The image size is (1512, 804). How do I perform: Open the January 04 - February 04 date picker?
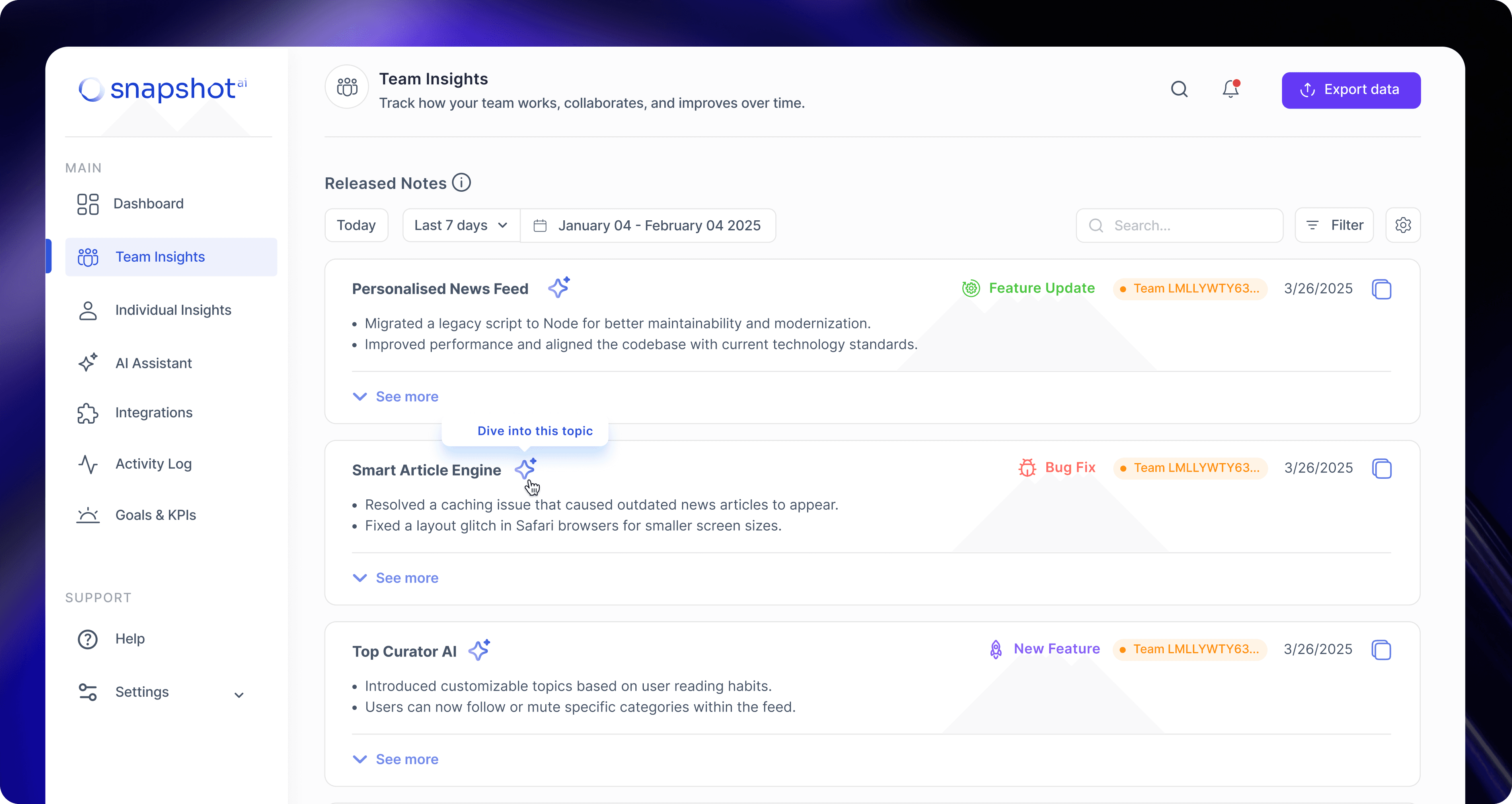(x=647, y=226)
